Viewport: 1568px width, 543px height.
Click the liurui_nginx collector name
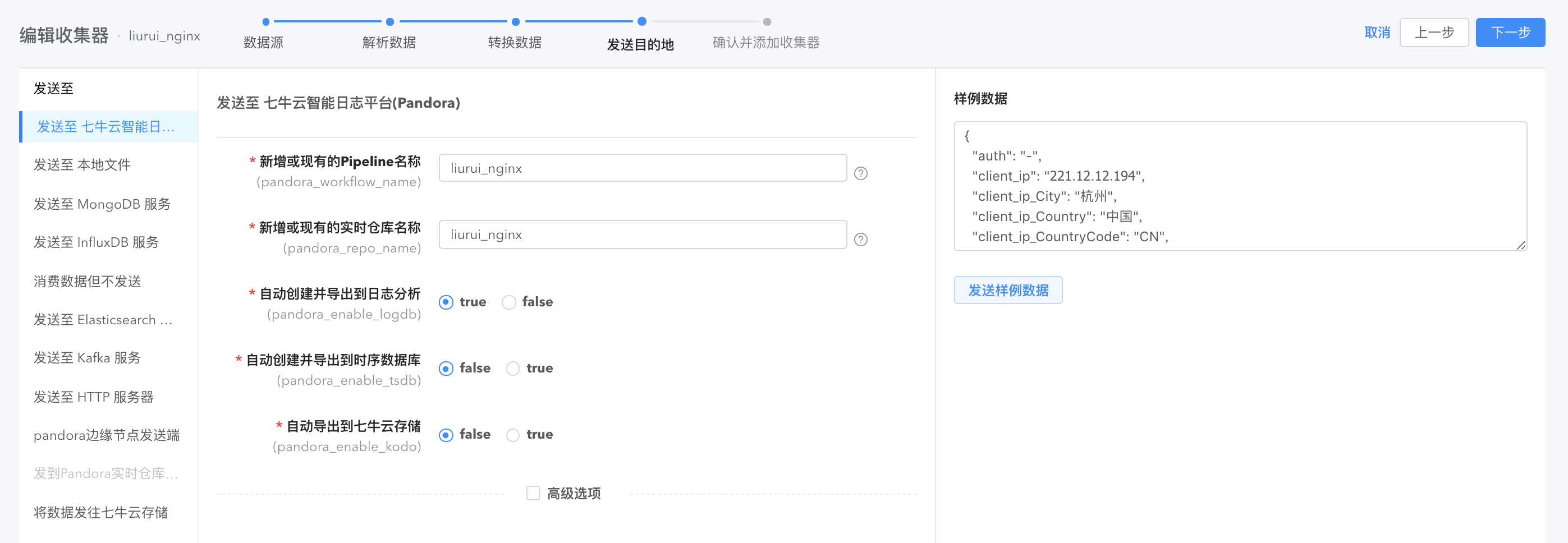tap(164, 36)
